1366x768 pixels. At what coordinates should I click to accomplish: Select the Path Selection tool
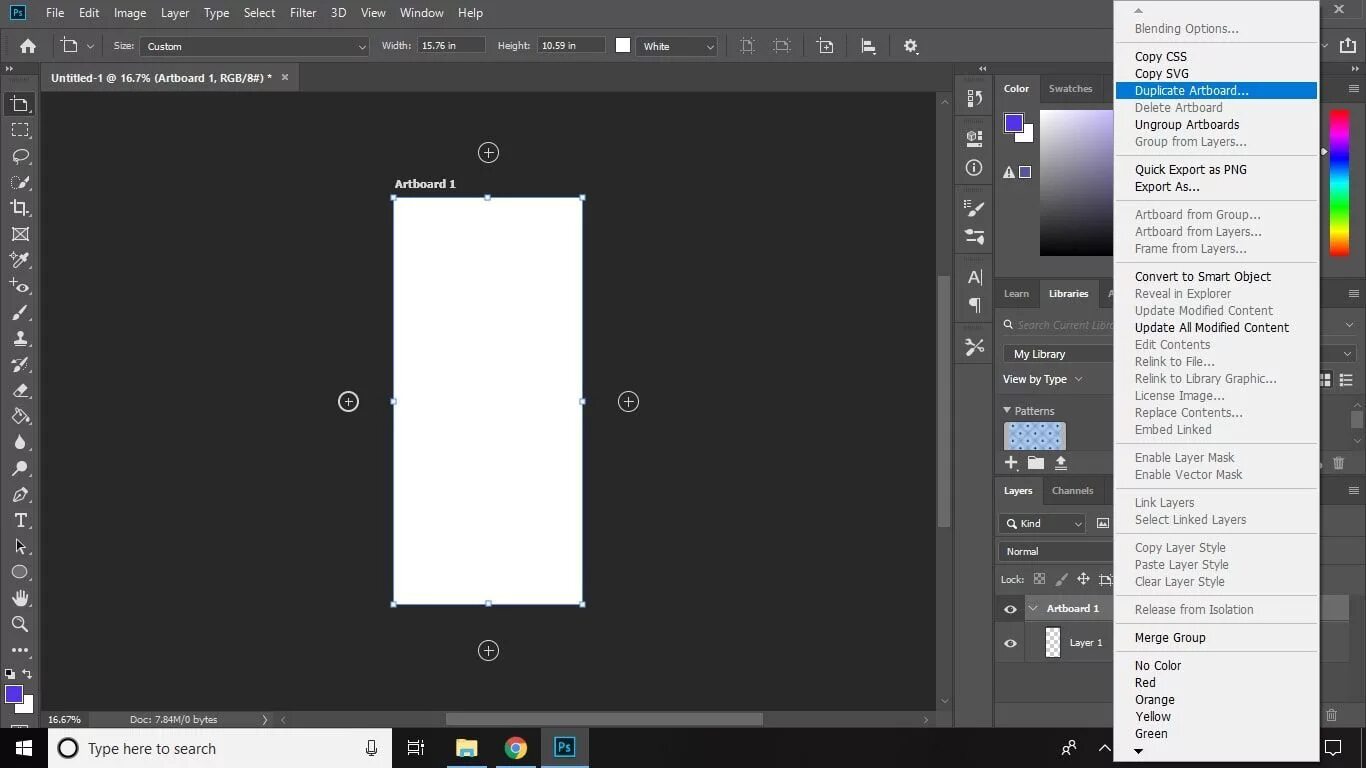tap(20, 547)
